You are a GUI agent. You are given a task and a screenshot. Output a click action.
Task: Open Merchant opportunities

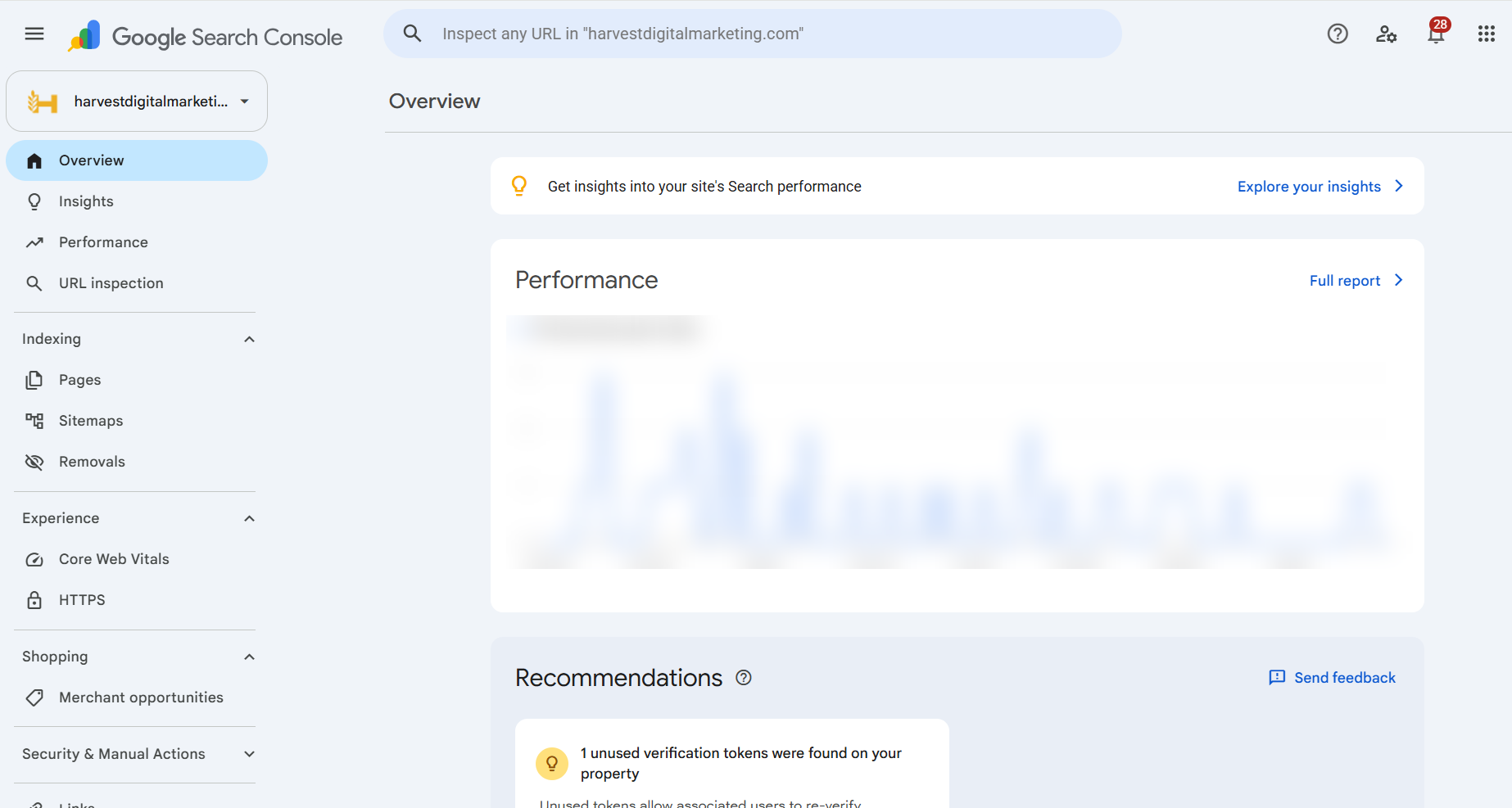point(137,697)
